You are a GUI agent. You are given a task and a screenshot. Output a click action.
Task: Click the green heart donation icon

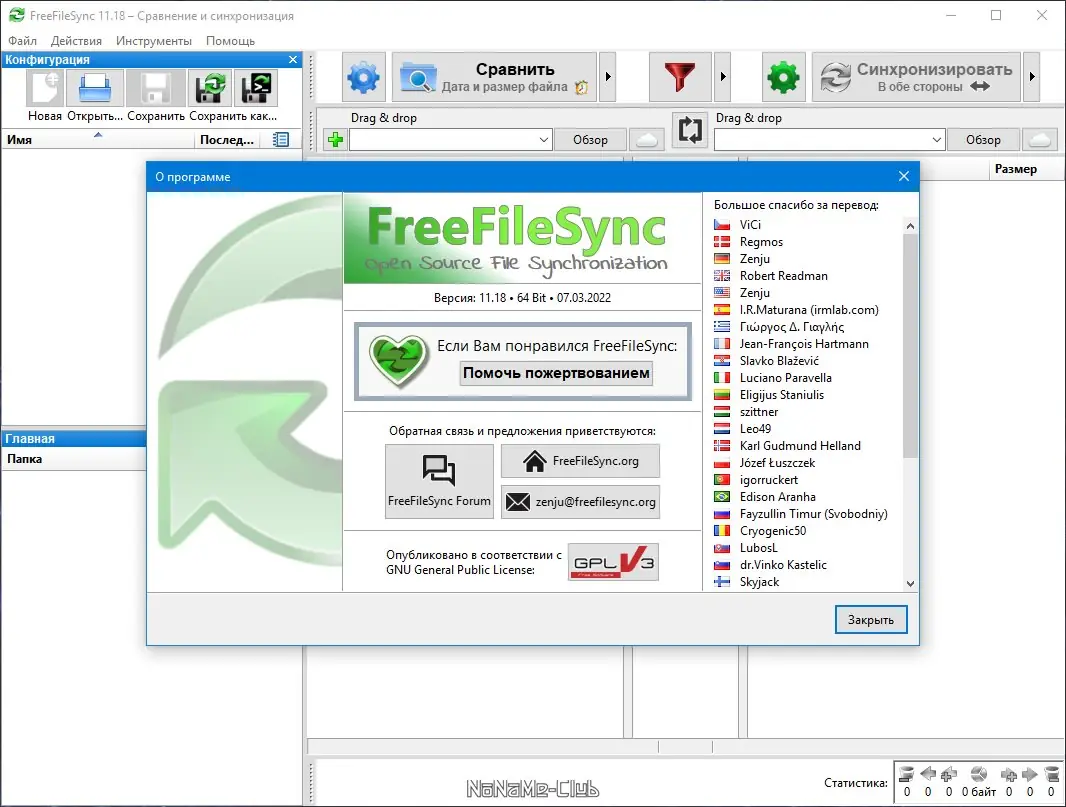(398, 360)
